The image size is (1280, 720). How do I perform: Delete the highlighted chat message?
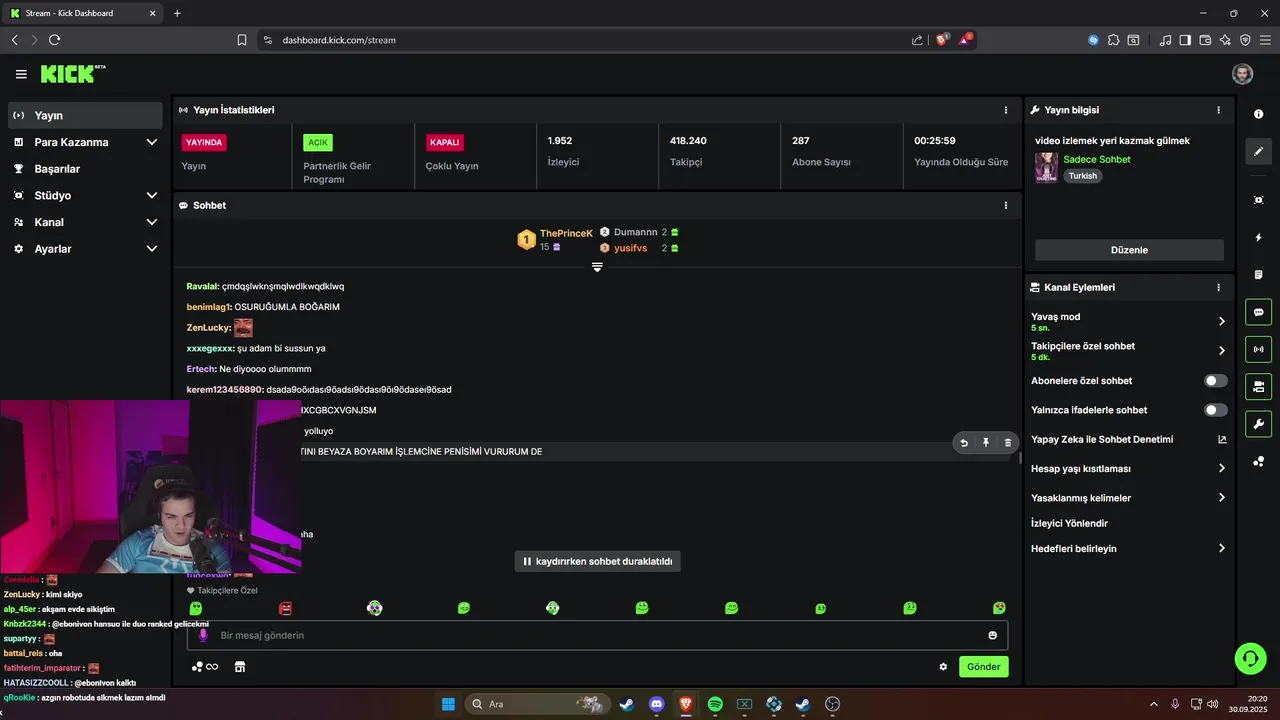coord(1007,443)
